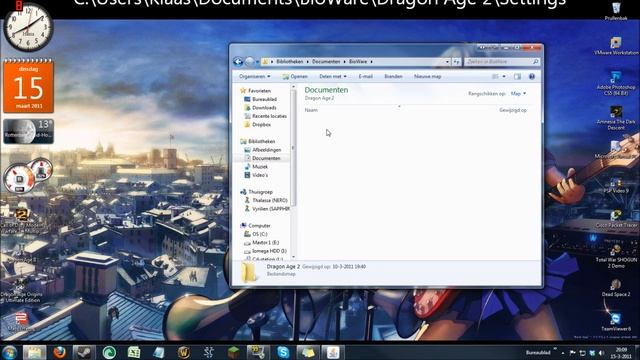Select Muziek library
640x360 pixels.
point(256,167)
